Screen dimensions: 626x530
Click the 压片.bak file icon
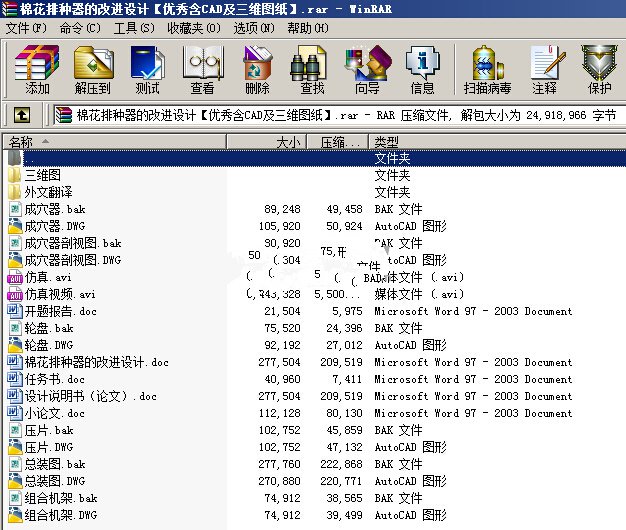point(15,430)
